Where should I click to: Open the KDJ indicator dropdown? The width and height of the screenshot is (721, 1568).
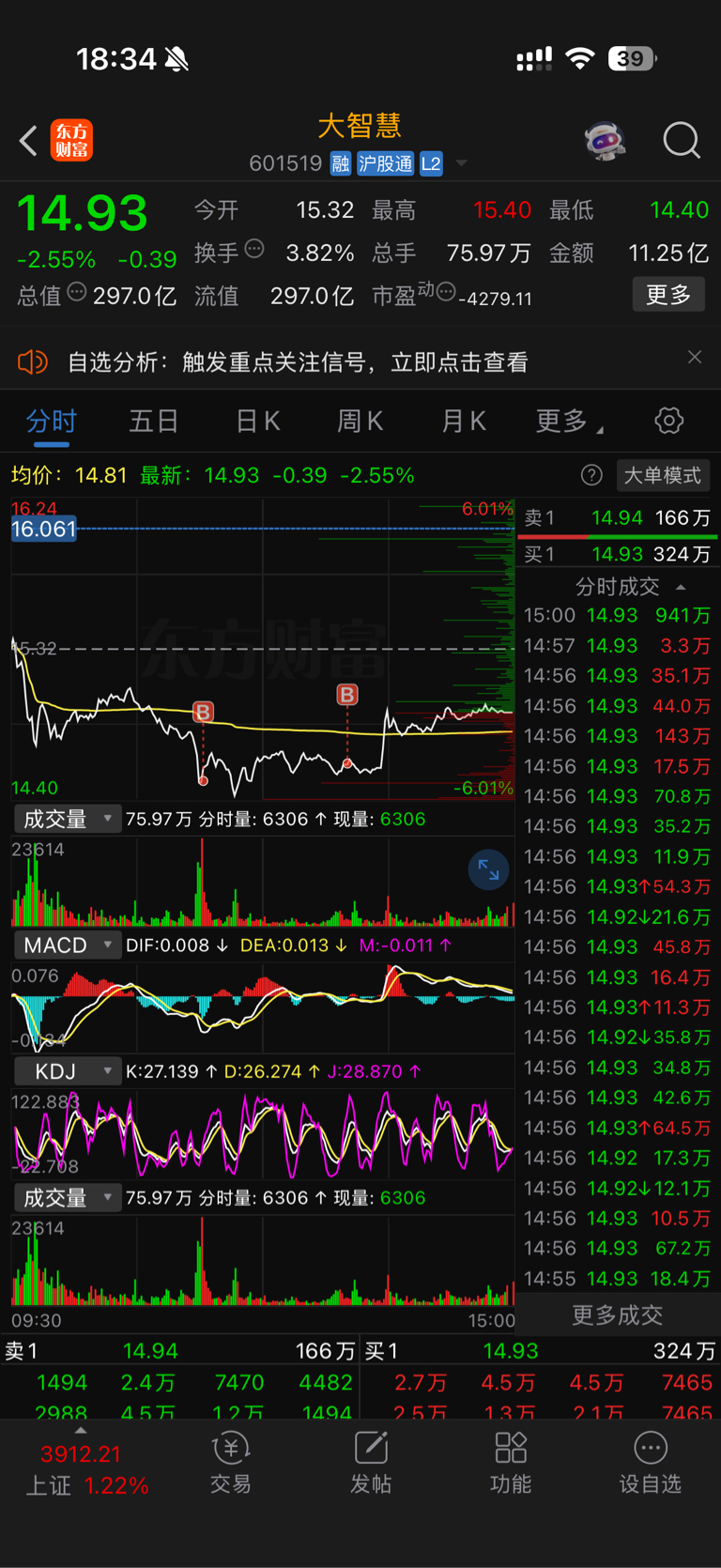click(67, 1071)
